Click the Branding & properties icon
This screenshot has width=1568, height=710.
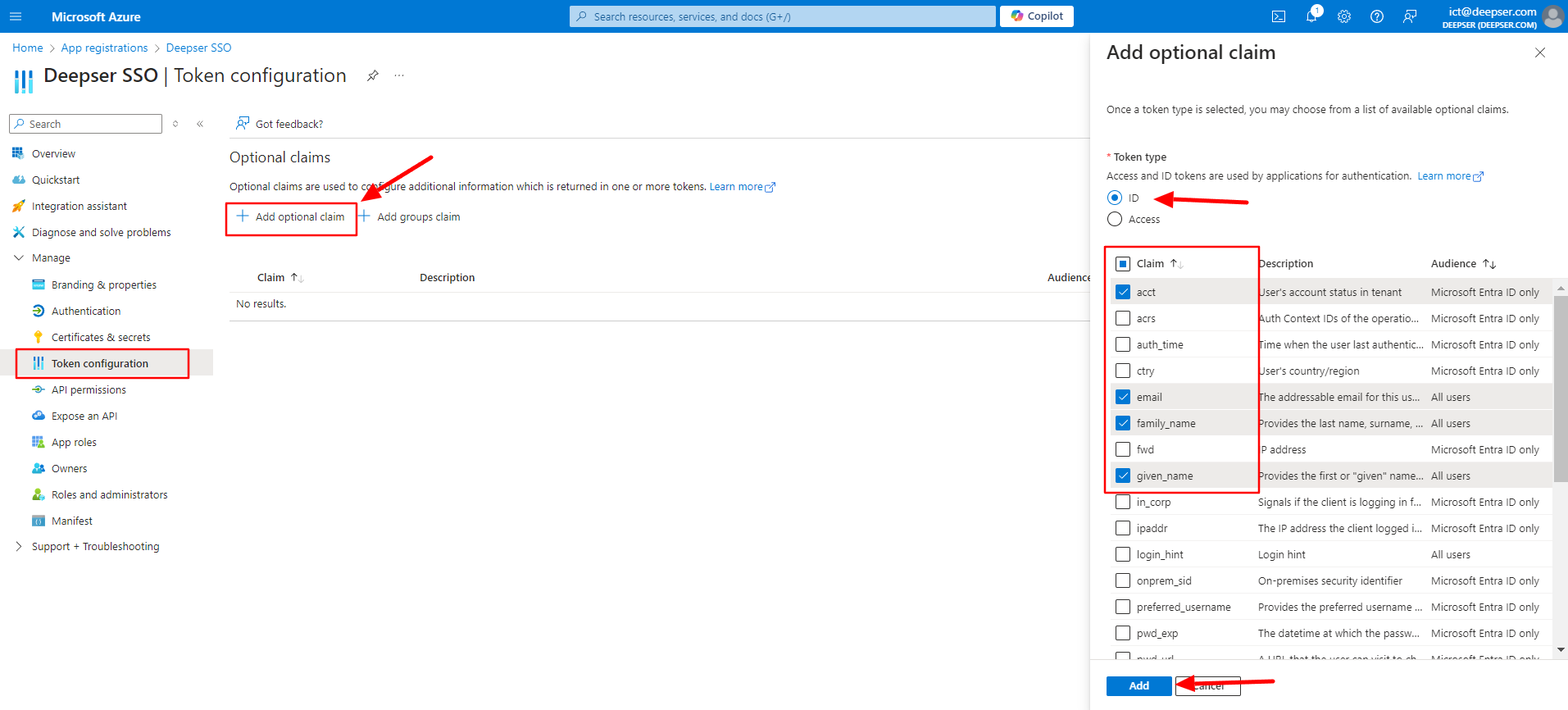38,284
